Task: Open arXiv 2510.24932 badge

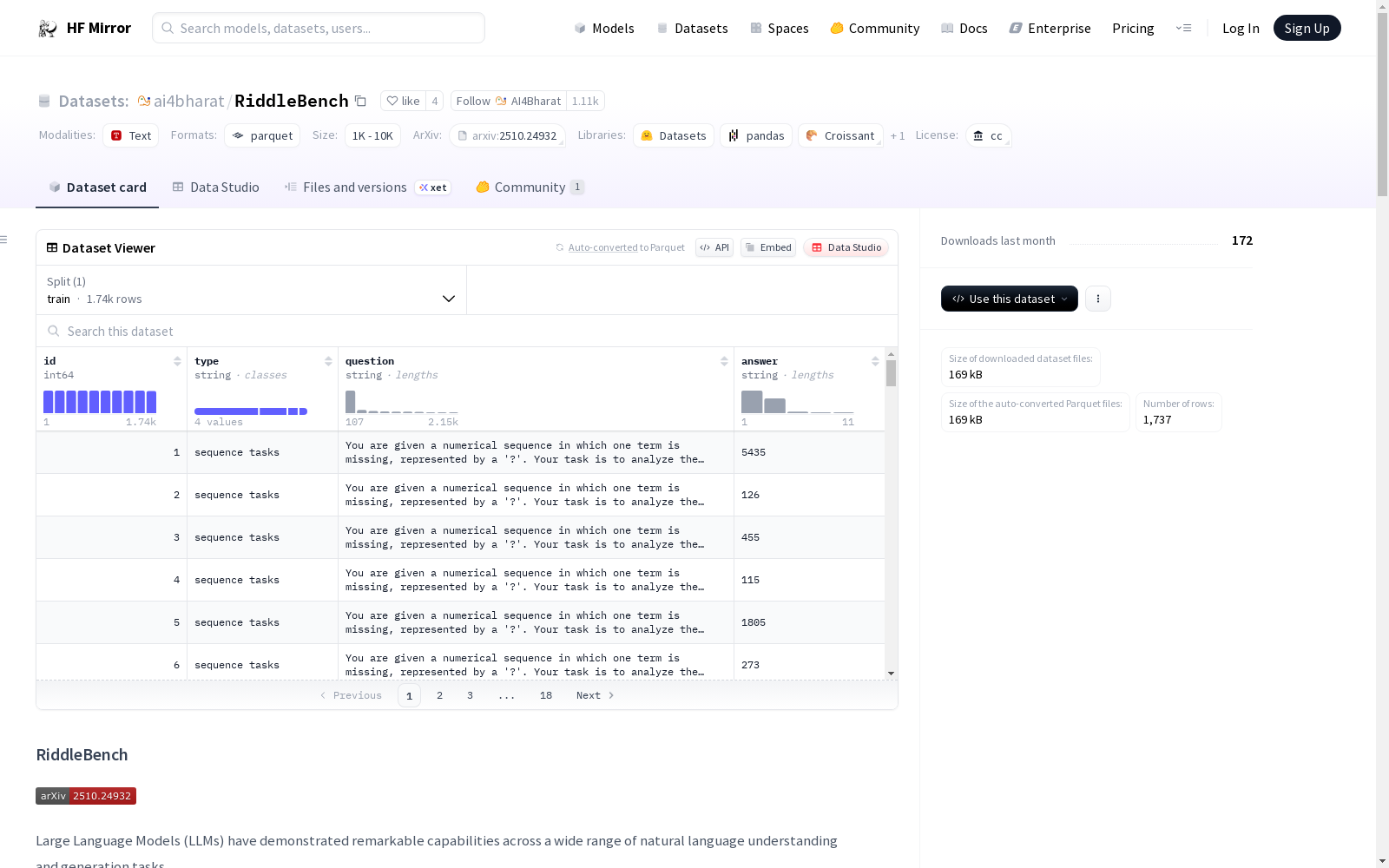Action: pyautogui.click(x=86, y=796)
